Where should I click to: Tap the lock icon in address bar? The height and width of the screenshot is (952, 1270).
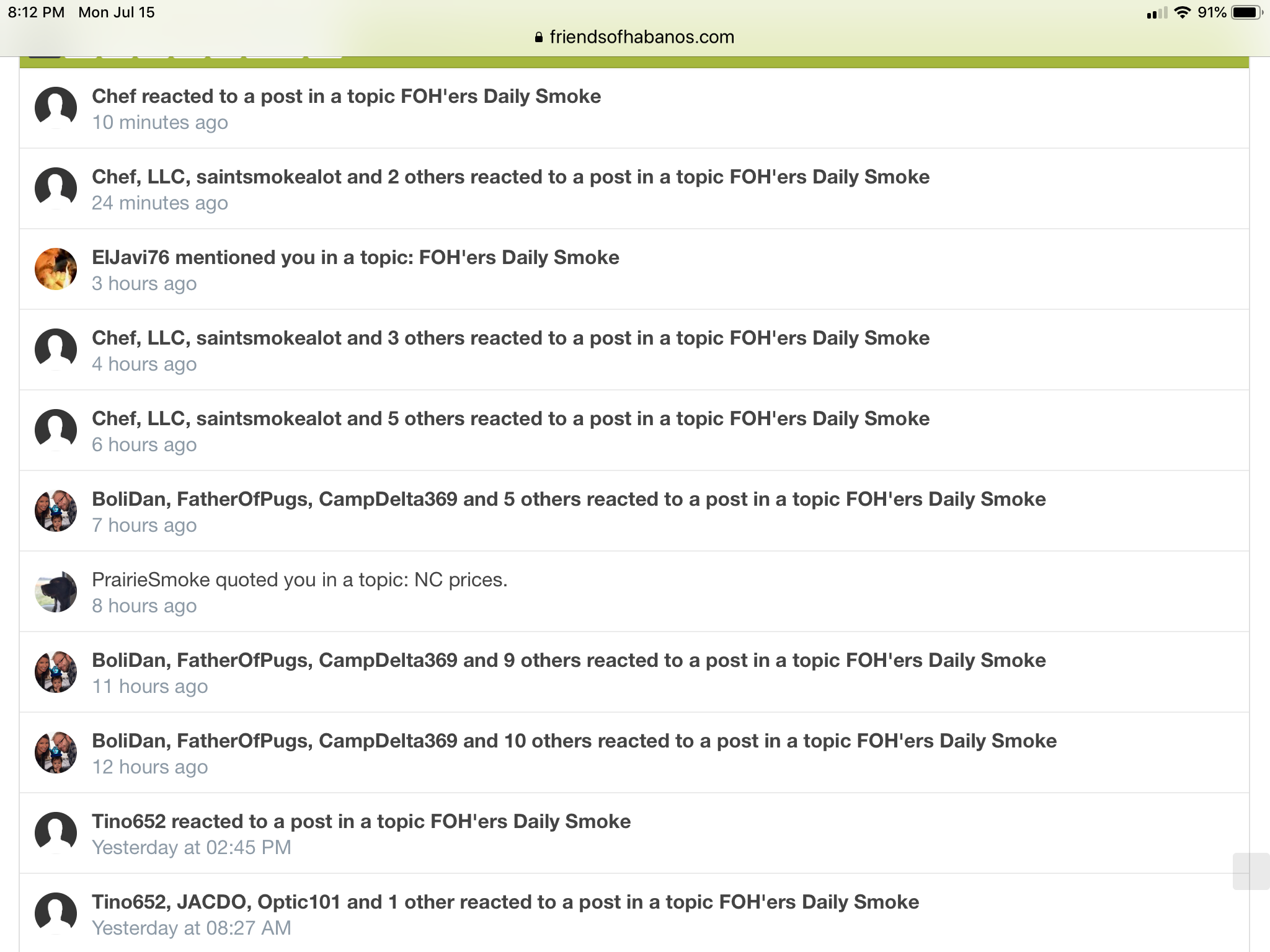tap(538, 37)
